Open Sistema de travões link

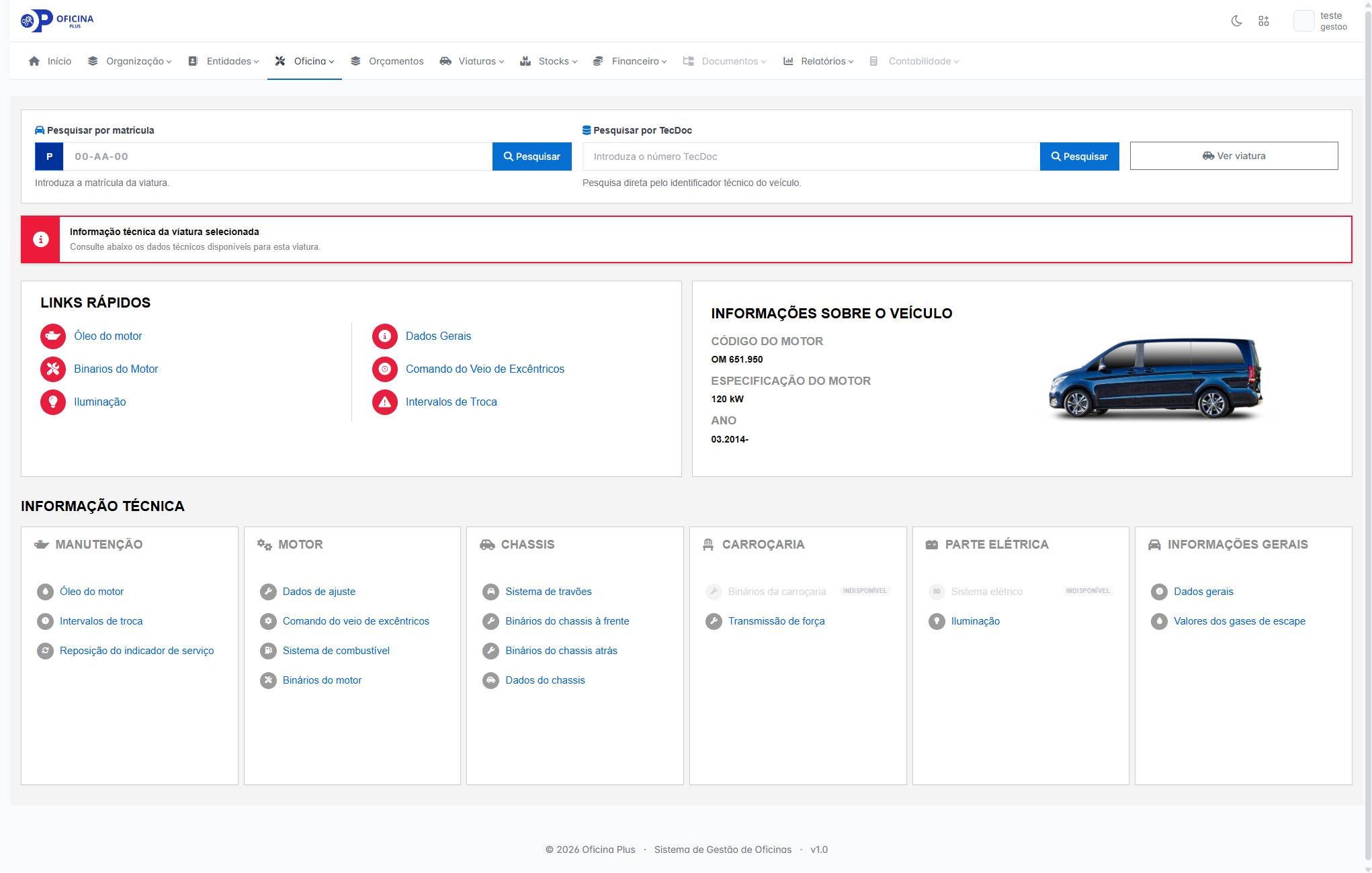click(549, 592)
